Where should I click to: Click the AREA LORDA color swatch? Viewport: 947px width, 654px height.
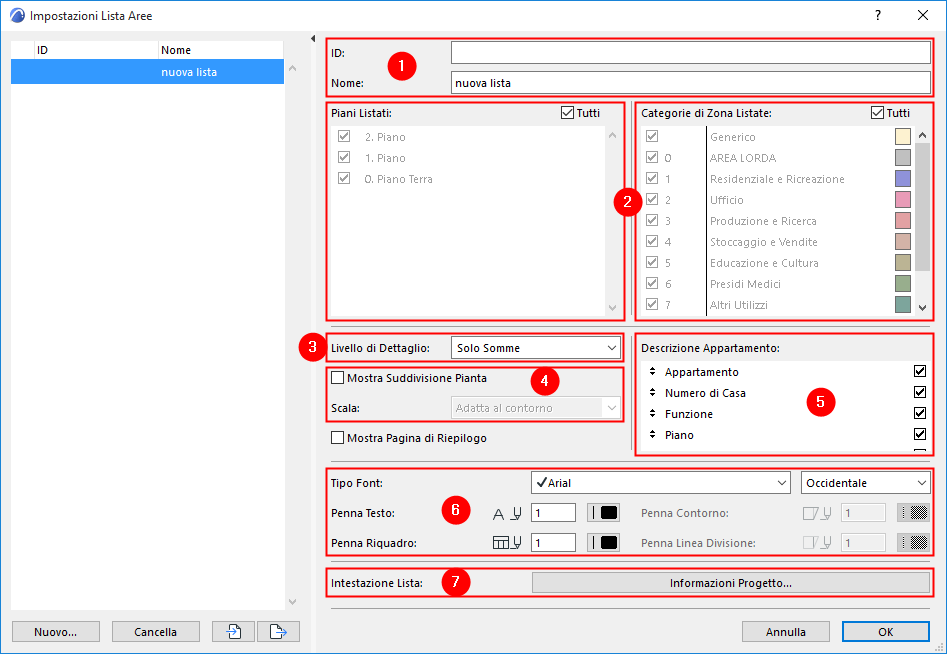[903, 158]
